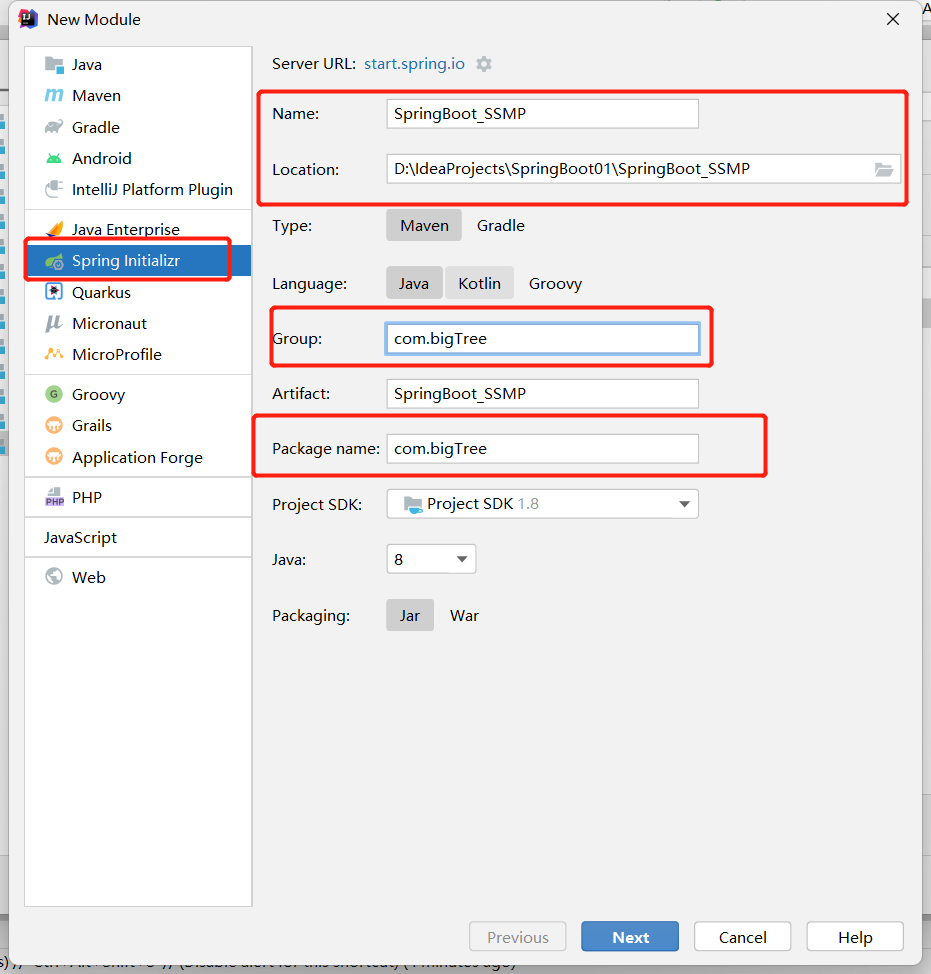The height and width of the screenshot is (974, 931).
Task: Focus the Group input field
Action: 542,339
